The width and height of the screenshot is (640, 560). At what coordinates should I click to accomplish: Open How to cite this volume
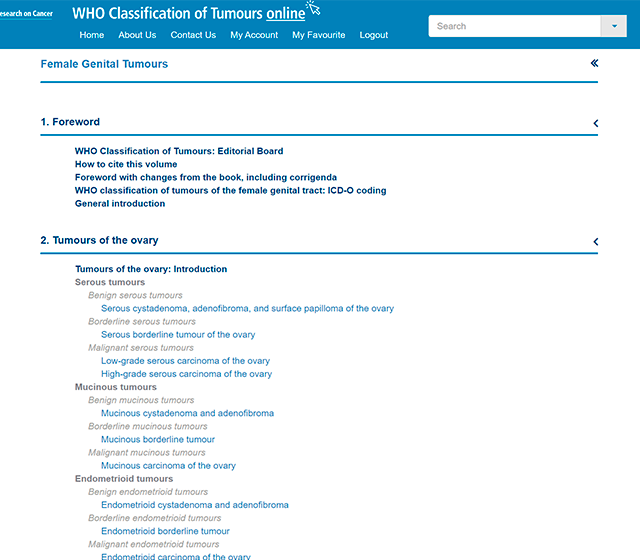(126, 164)
